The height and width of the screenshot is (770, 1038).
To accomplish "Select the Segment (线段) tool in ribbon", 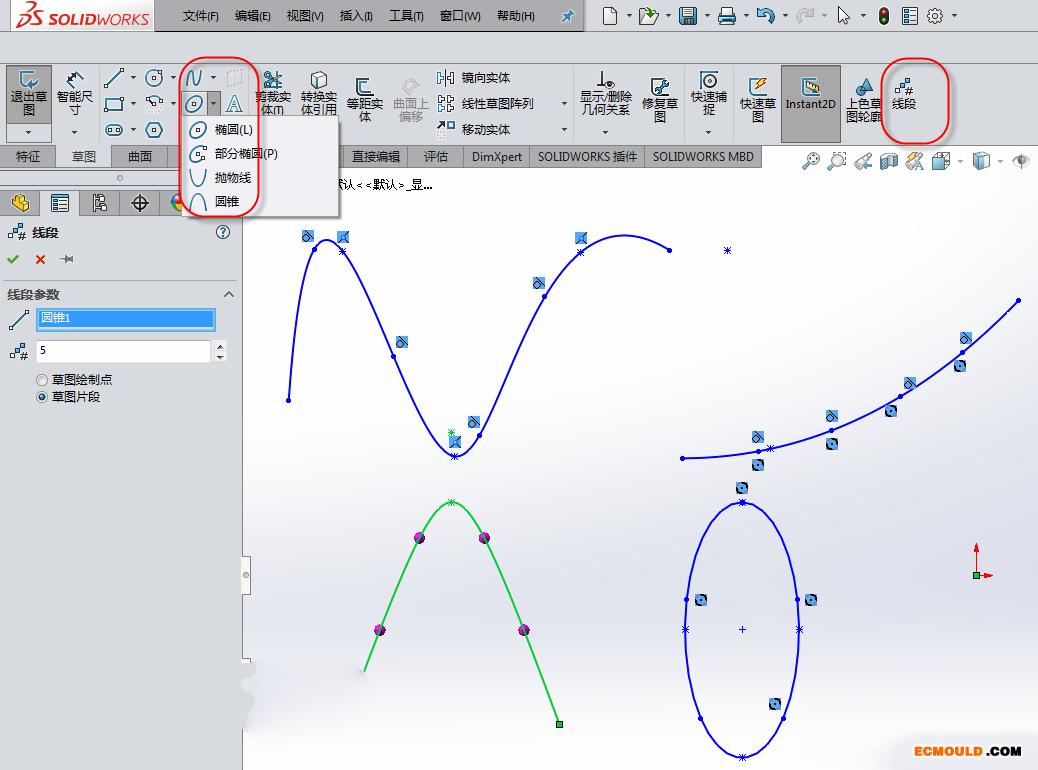I will (904, 94).
